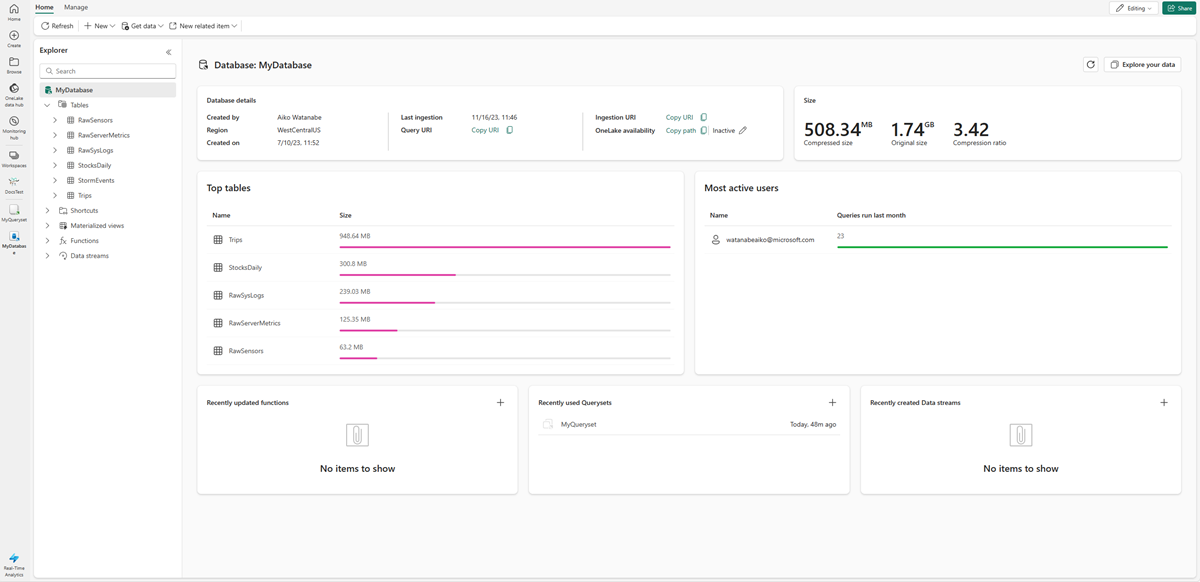1200x582 pixels.
Task: Copy the Ingestion URI using copy icon
Action: coord(703,116)
